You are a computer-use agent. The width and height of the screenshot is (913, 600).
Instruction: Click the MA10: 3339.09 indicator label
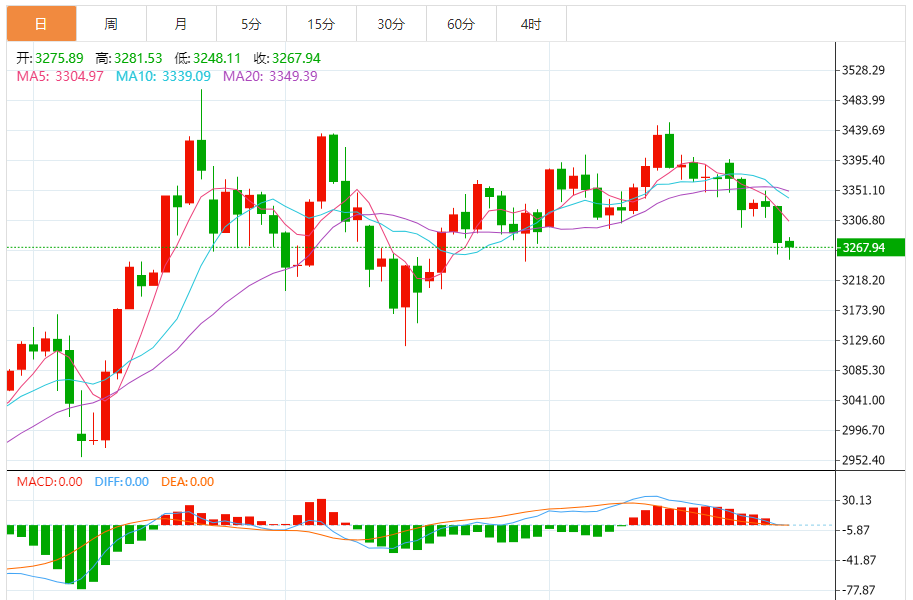point(163,76)
